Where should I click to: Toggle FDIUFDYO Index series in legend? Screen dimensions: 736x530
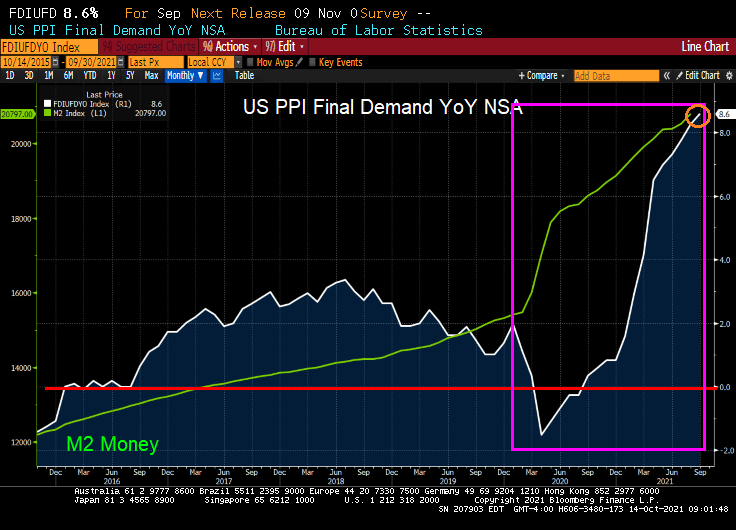(x=80, y=103)
